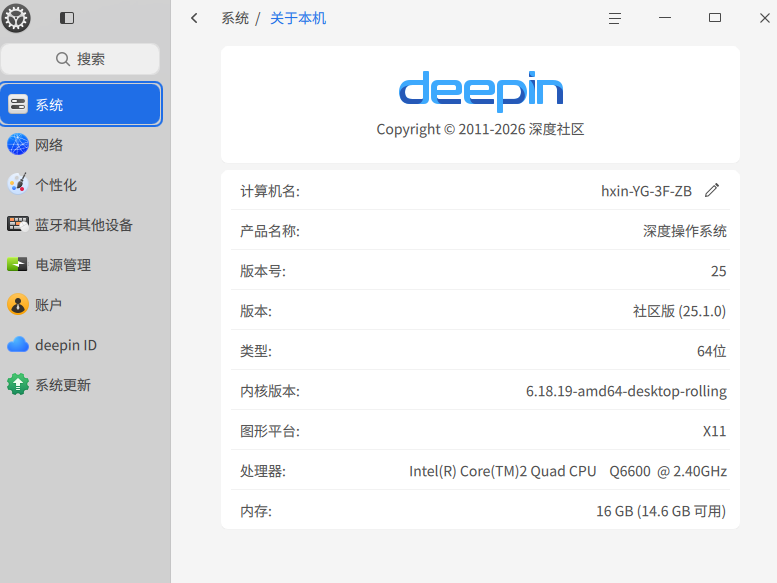Viewport: 777px width, 583px height.
Task: Click the 电源管理 battery icon
Action: (18, 265)
